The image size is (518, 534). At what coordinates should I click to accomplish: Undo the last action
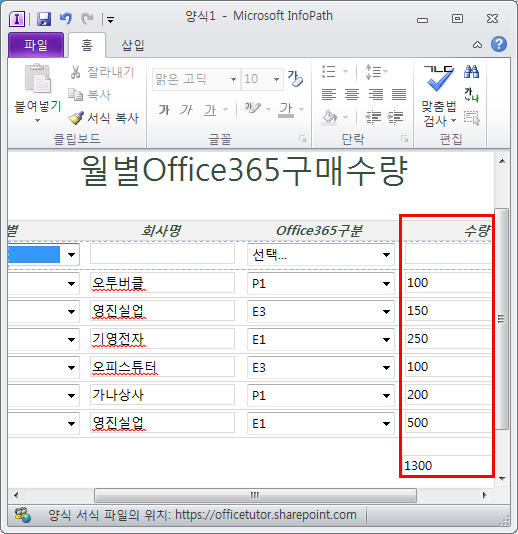pyautogui.click(x=66, y=18)
